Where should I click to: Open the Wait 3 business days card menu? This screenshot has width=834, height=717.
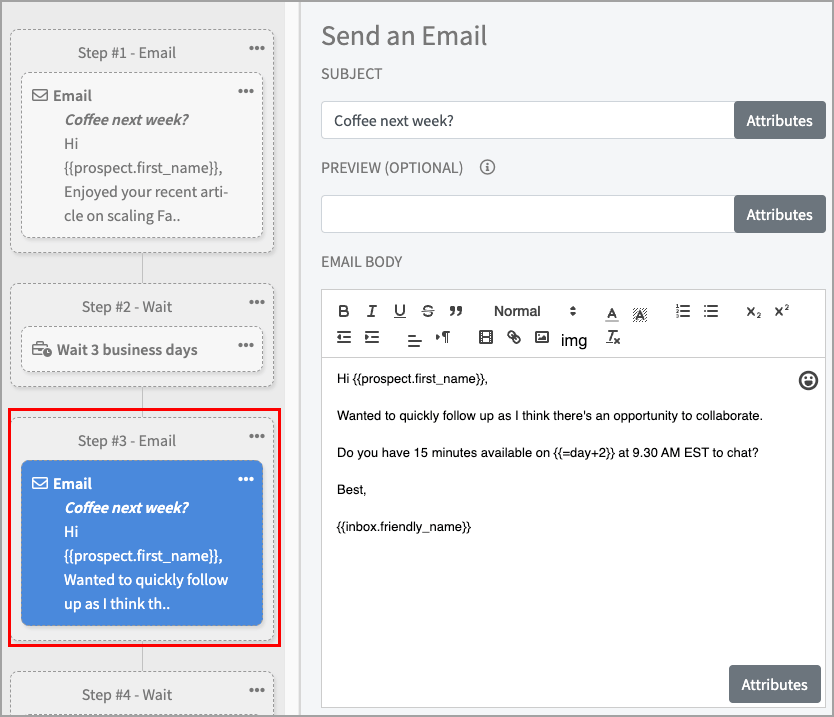click(x=246, y=346)
